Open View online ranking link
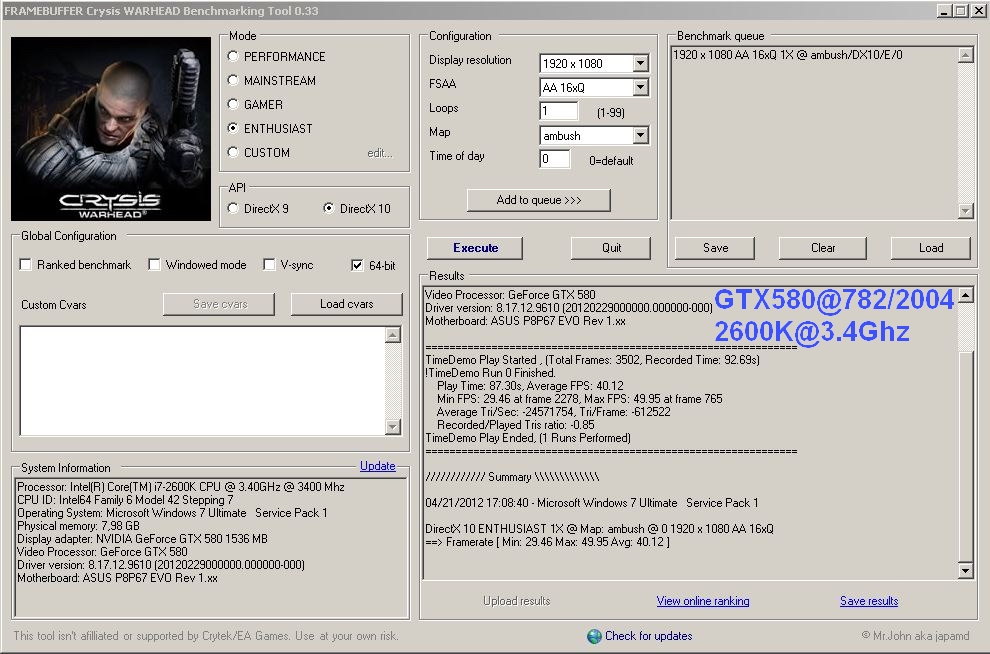The image size is (990, 654). [703, 601]
